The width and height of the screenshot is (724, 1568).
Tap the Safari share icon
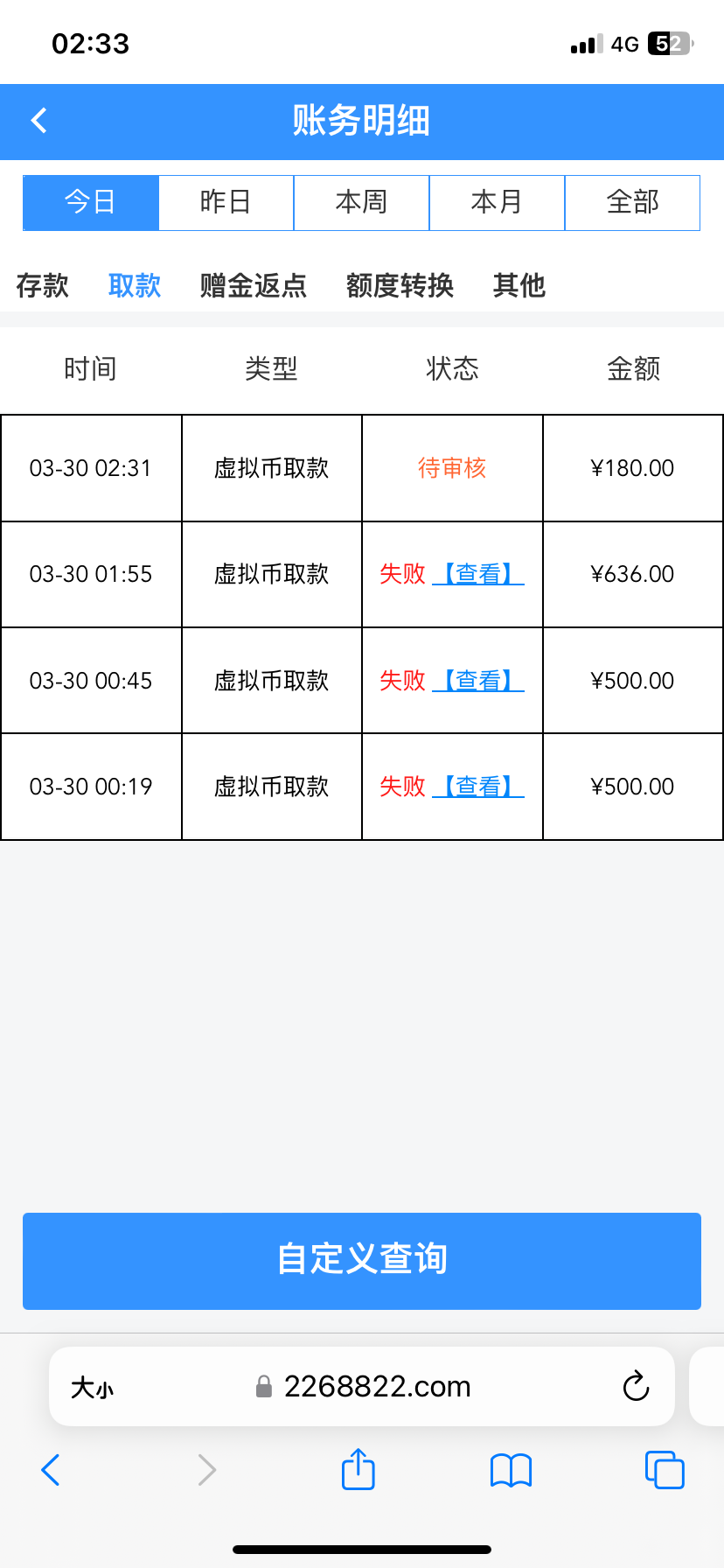coord(358,1469)
